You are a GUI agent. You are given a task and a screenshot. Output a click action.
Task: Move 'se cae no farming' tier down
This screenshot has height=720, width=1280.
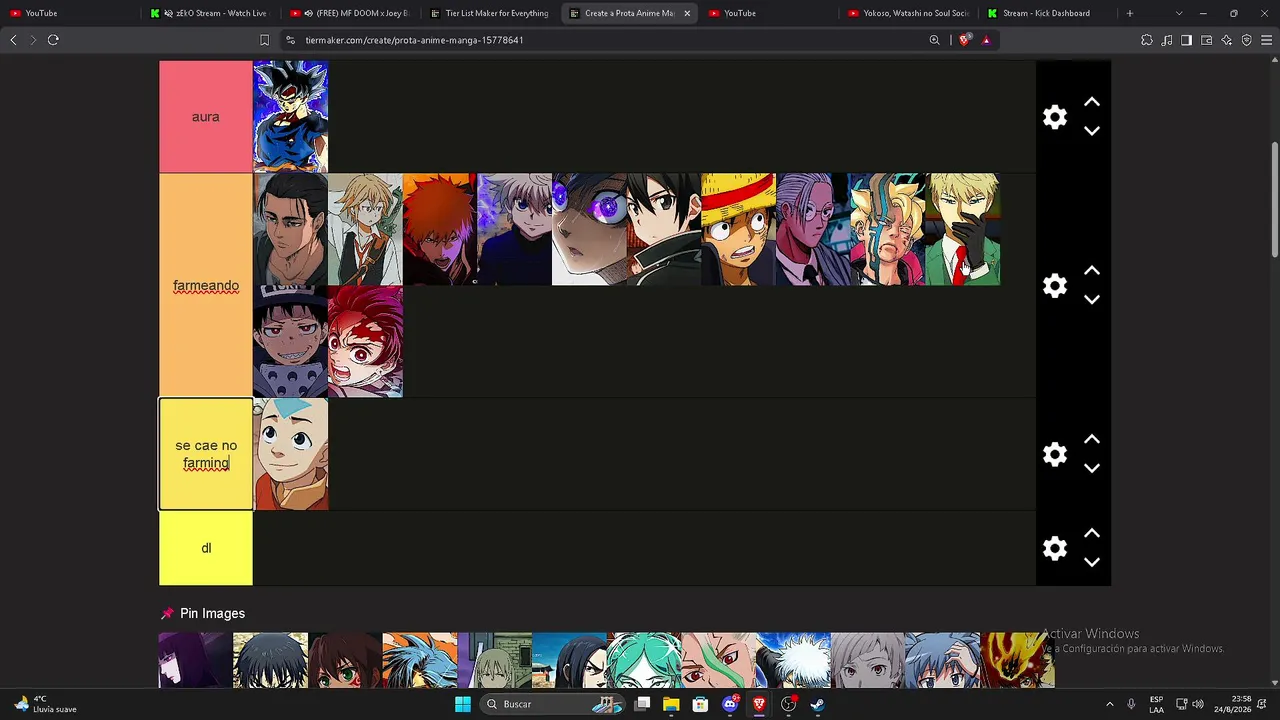coord(1092,469)
